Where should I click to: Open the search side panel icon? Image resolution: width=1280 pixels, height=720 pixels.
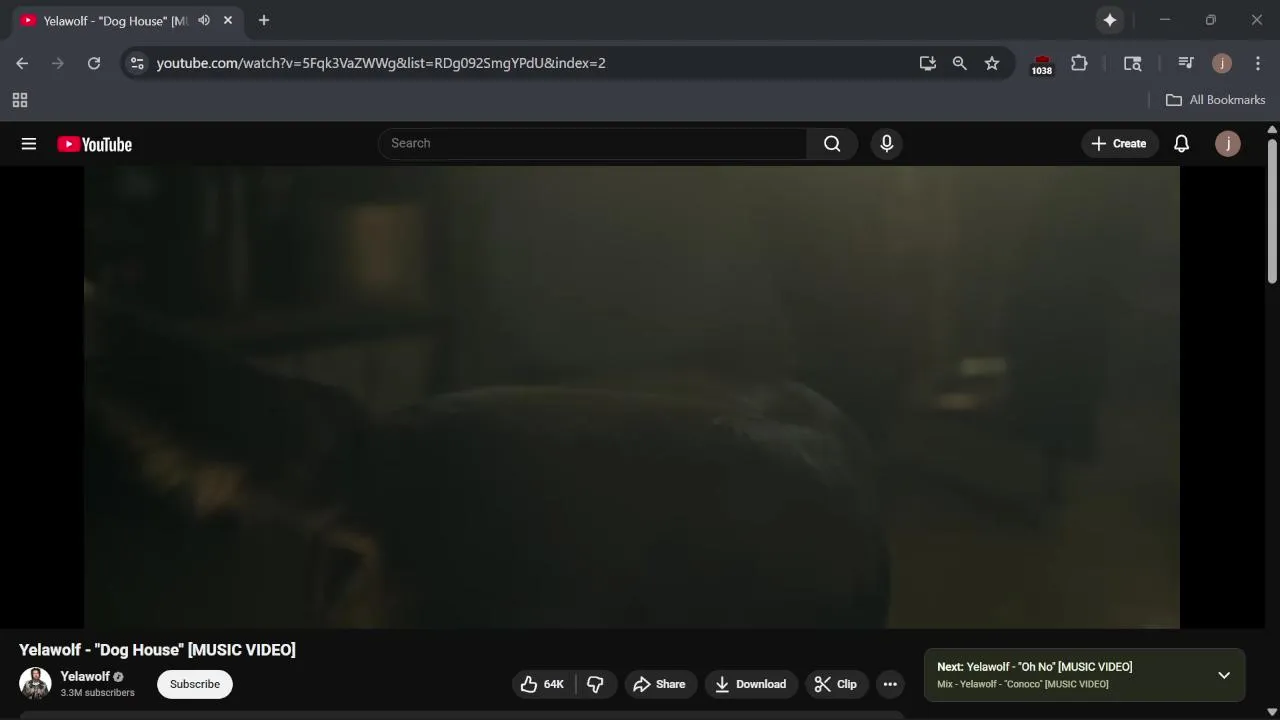point(1133,63)
